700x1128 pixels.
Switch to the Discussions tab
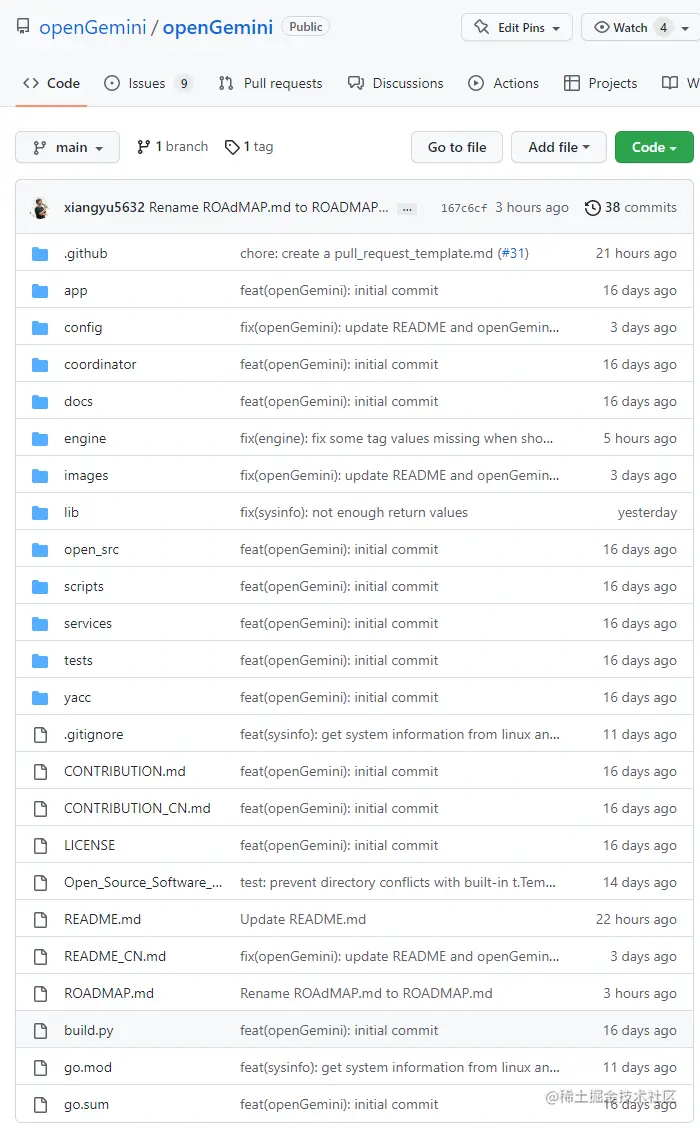[395, 83]
